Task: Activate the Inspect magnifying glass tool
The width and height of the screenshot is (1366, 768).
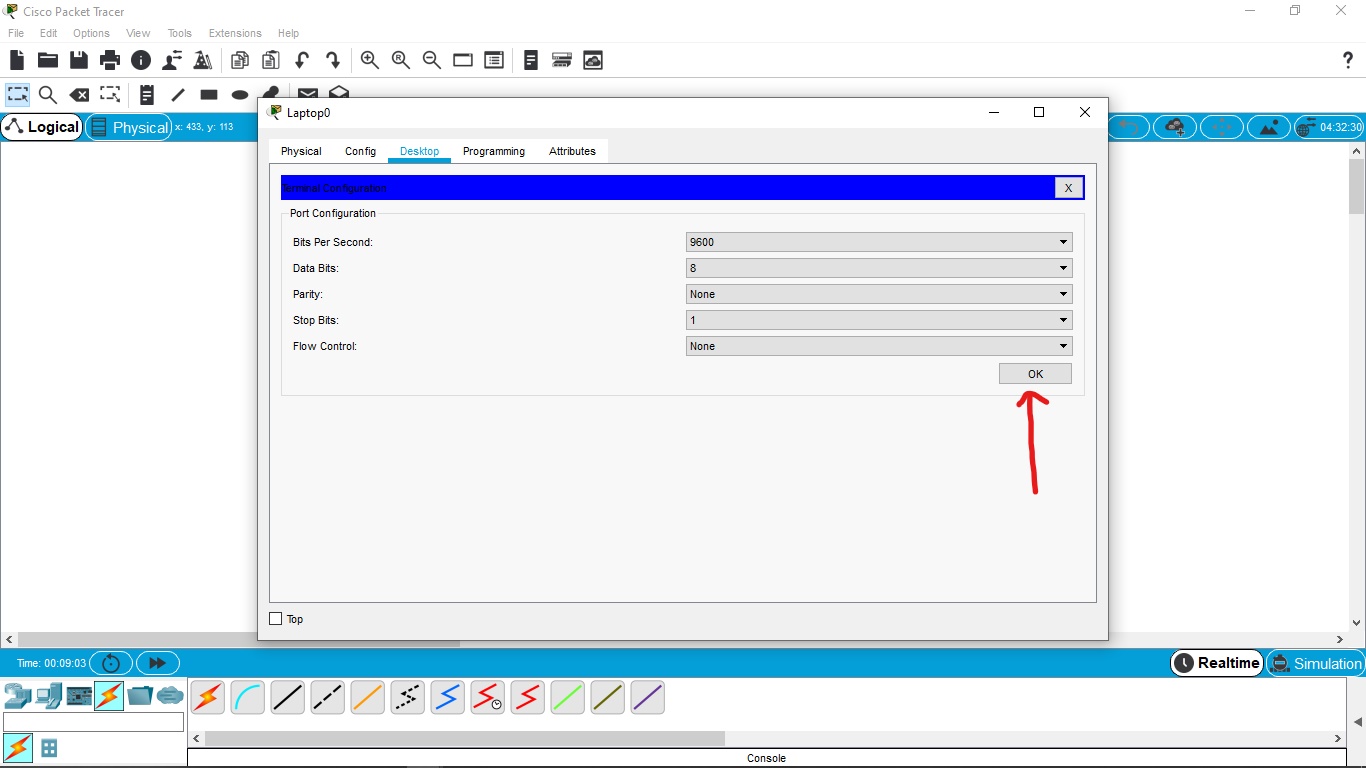Action: [48, 94]
